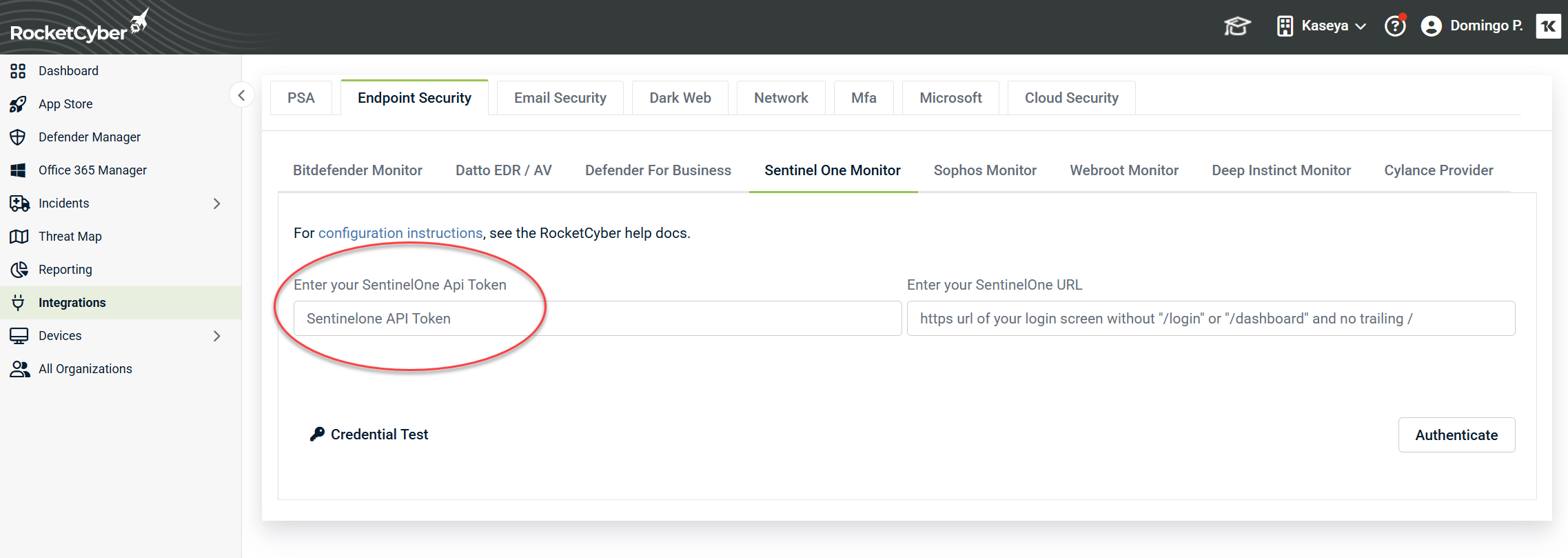Click the graduation cap training icon
The width and height of the screenshot is (1568, 558).
click(1236, 26)
